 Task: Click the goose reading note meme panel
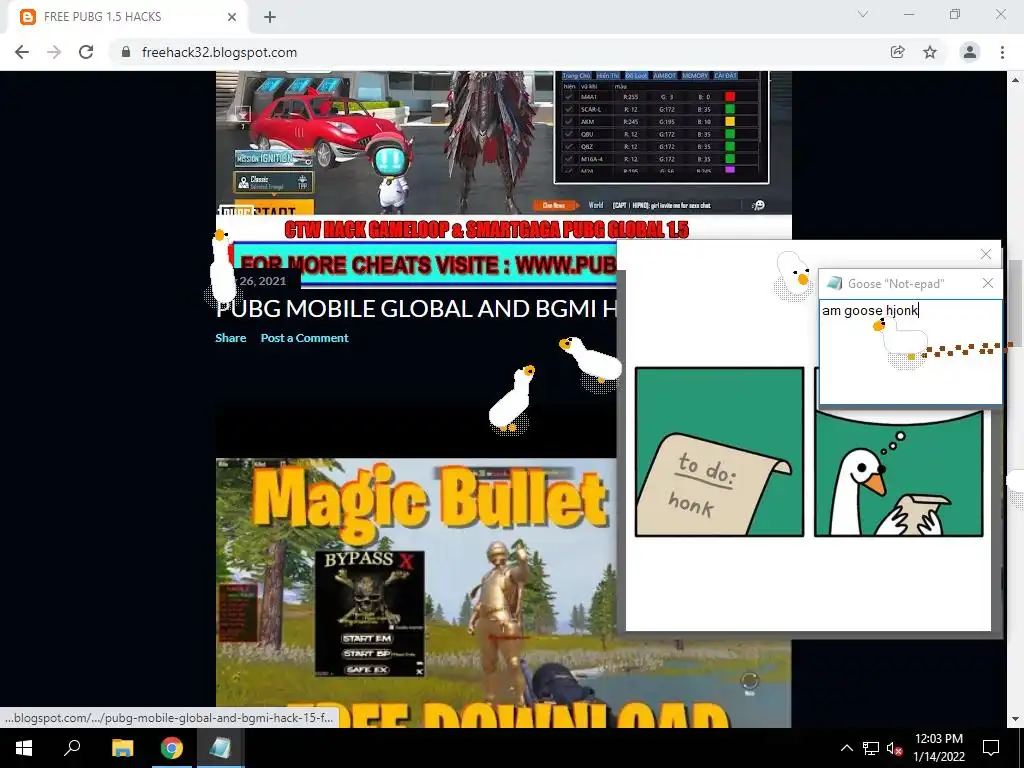tap(899, 473)
